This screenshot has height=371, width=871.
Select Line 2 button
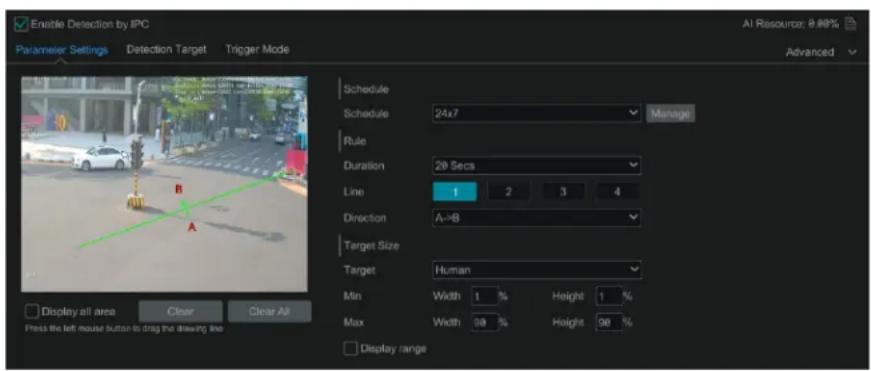point(508,192)
